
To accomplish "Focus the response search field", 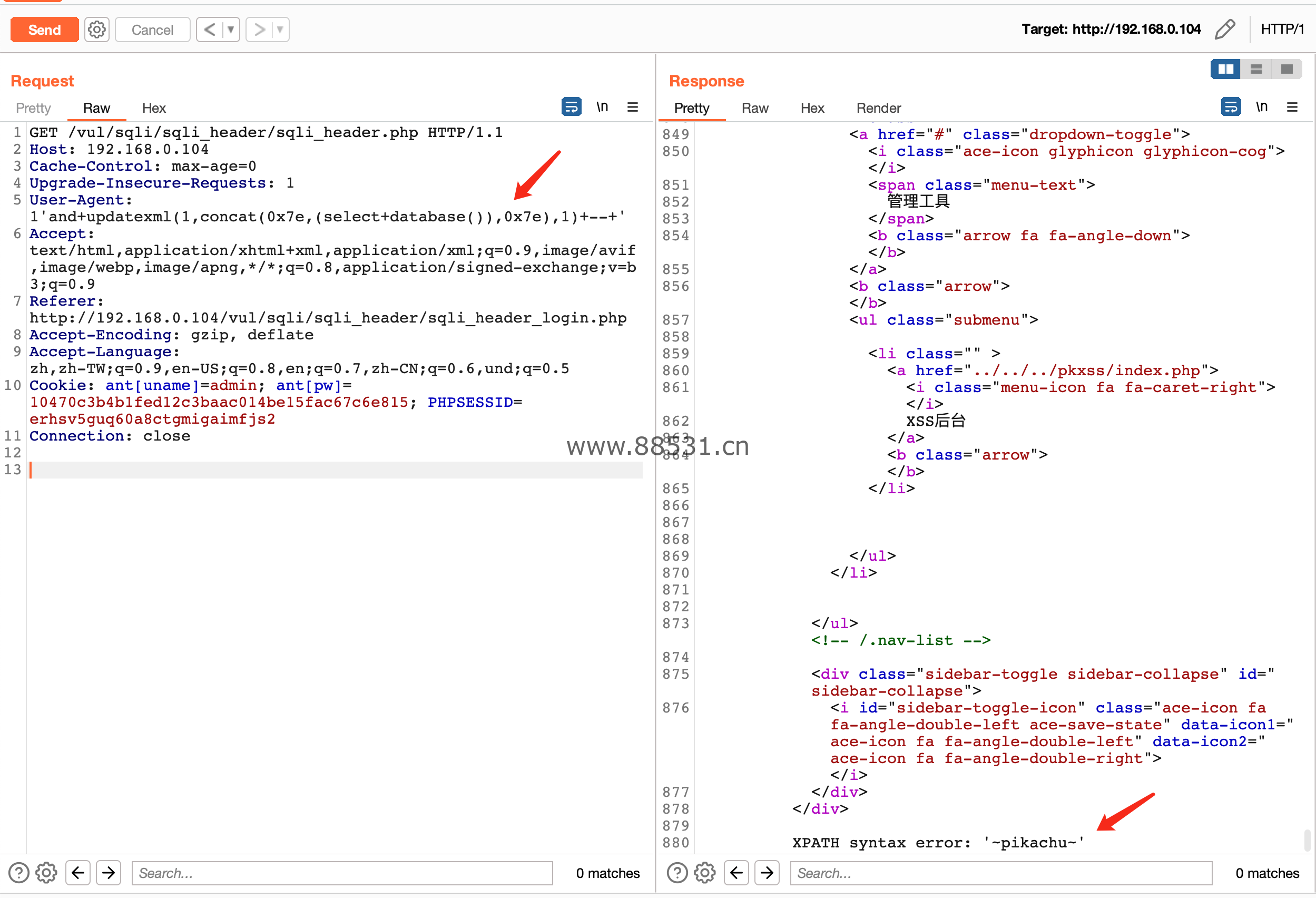I will tap(1001, 873).
